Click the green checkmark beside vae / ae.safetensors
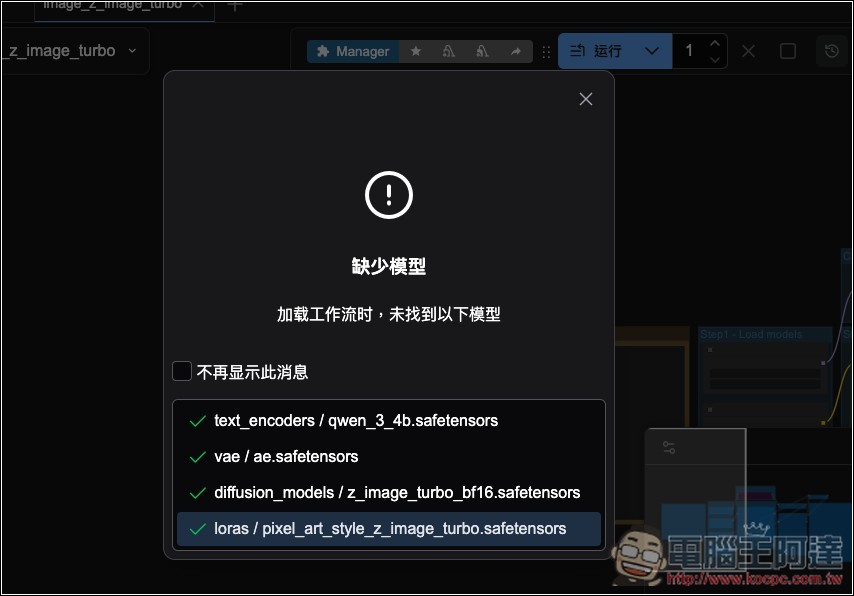 [x=196, y=457]
